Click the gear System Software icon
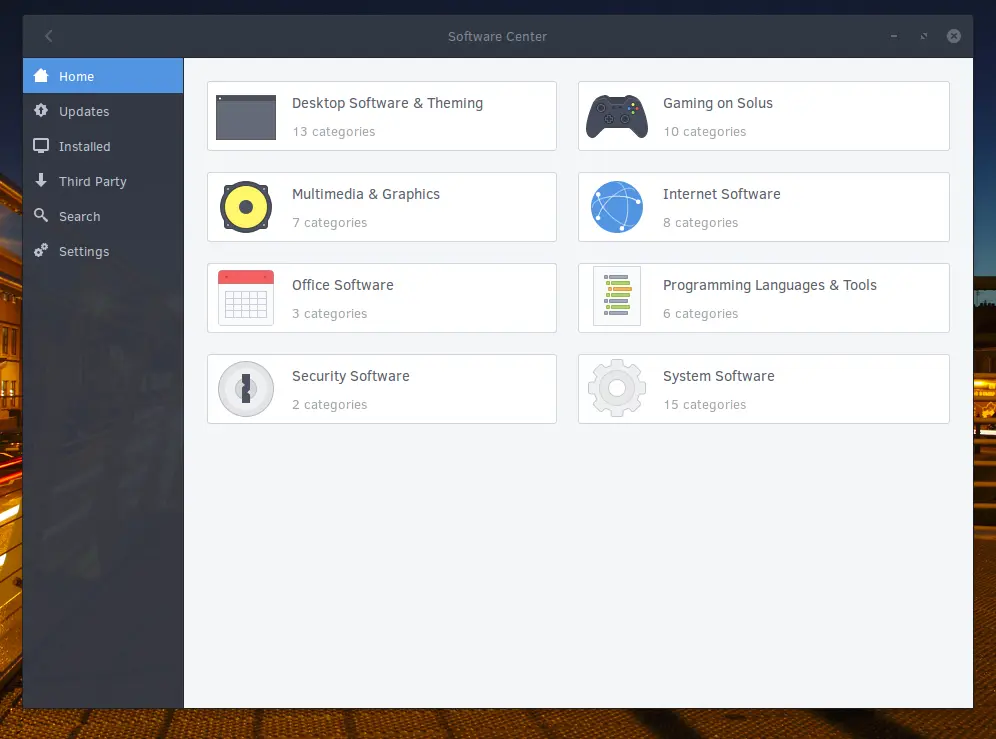 616,388
